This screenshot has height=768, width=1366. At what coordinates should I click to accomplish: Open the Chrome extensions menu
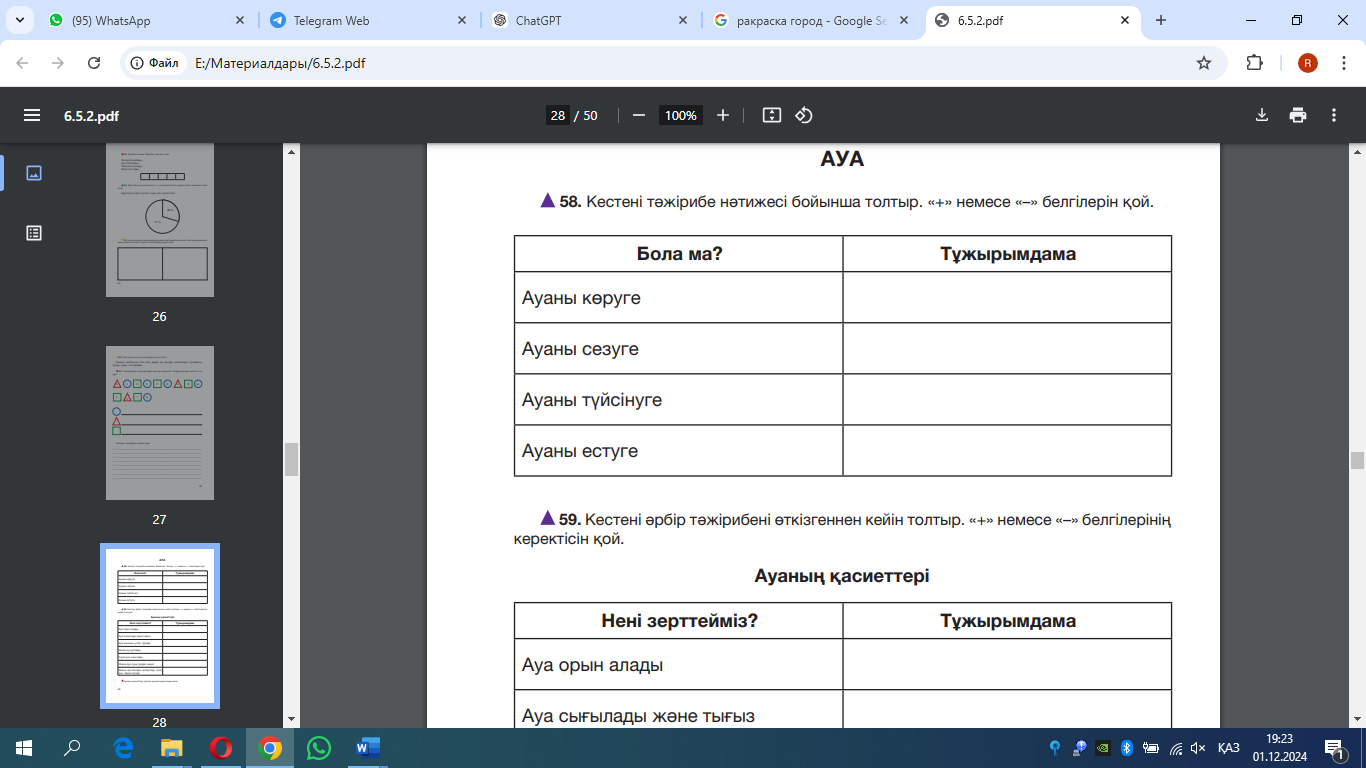click(x=1255, y=63)
